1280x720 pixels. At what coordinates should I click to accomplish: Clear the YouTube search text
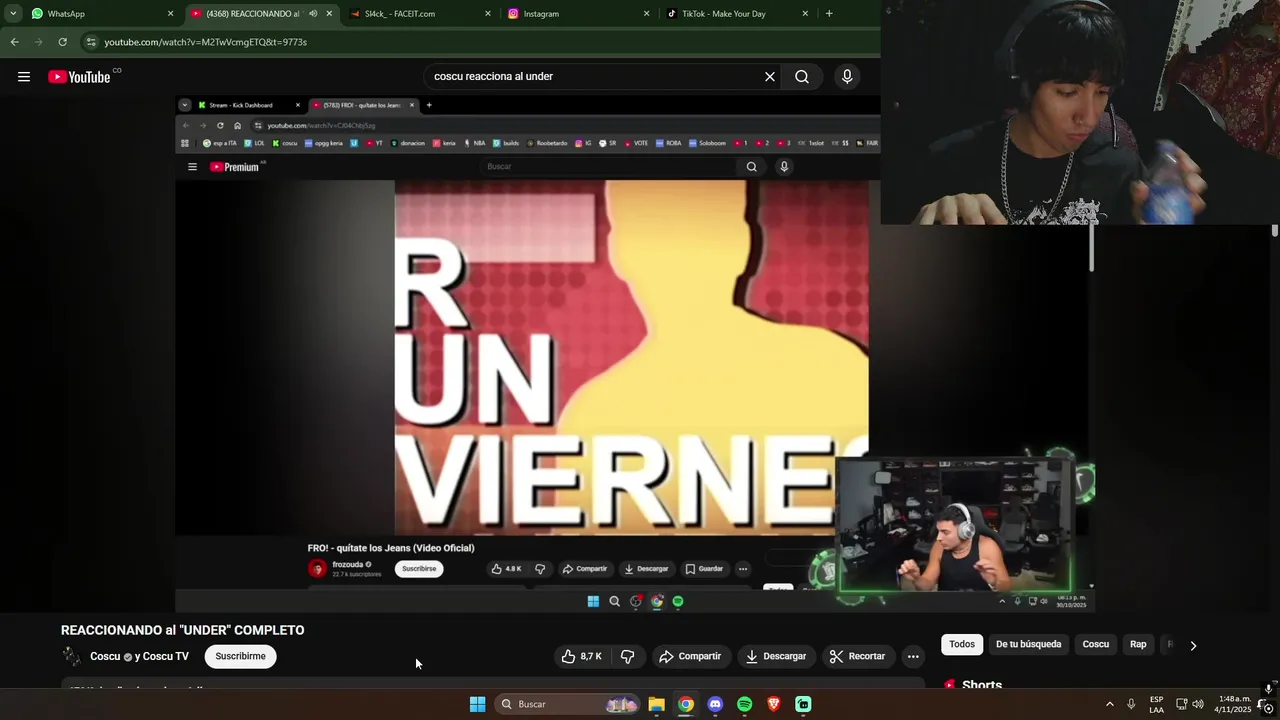(x=770, y=77)
